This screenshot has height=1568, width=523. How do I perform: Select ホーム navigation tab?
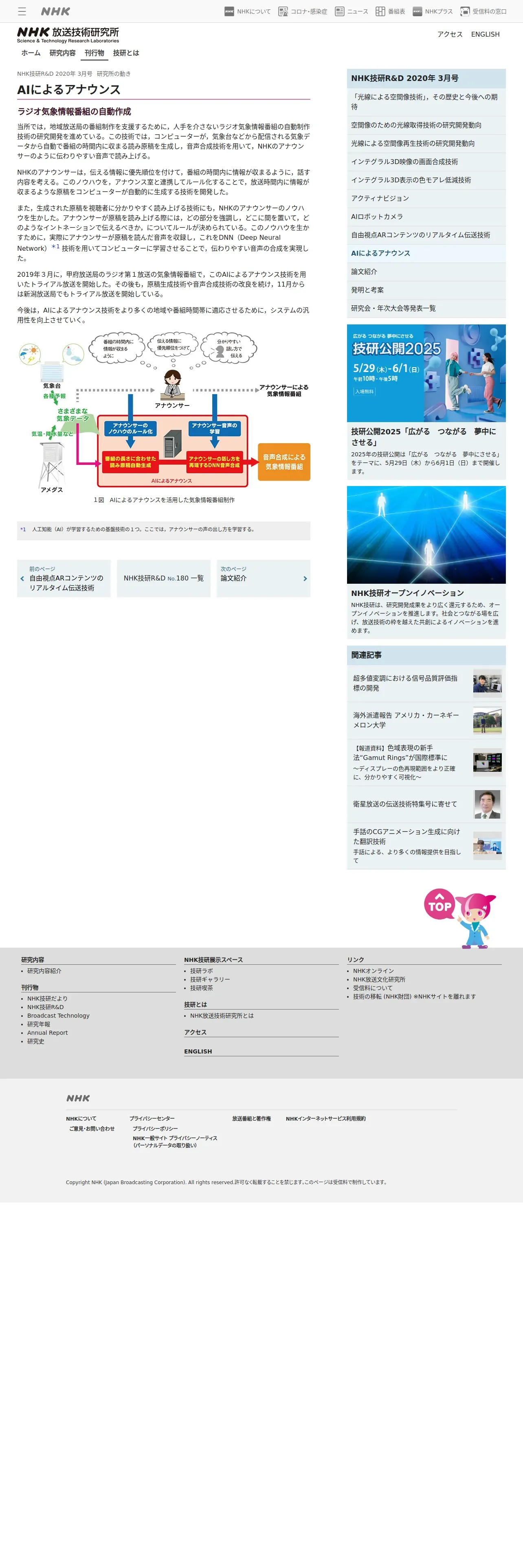pyautogui.click(x=31, y=53)
